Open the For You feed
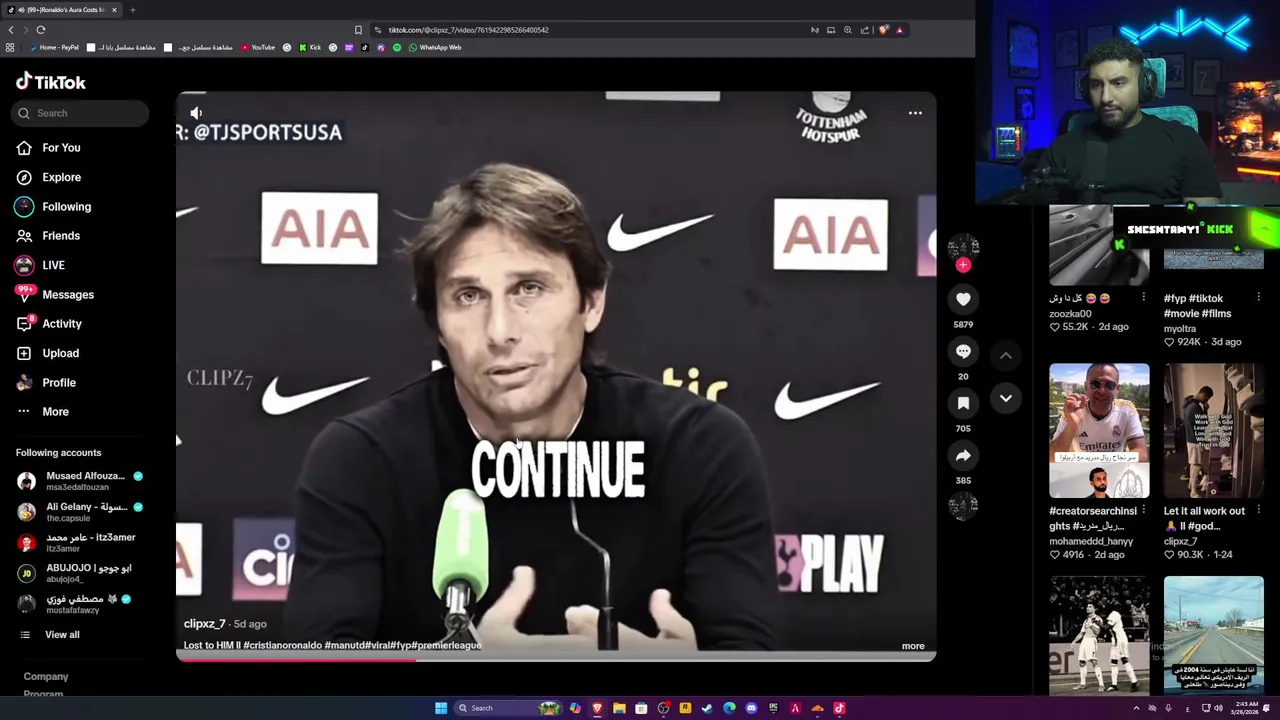This screenshot has height=720, width=1280. pyautogui.click(x=60, y=148)
